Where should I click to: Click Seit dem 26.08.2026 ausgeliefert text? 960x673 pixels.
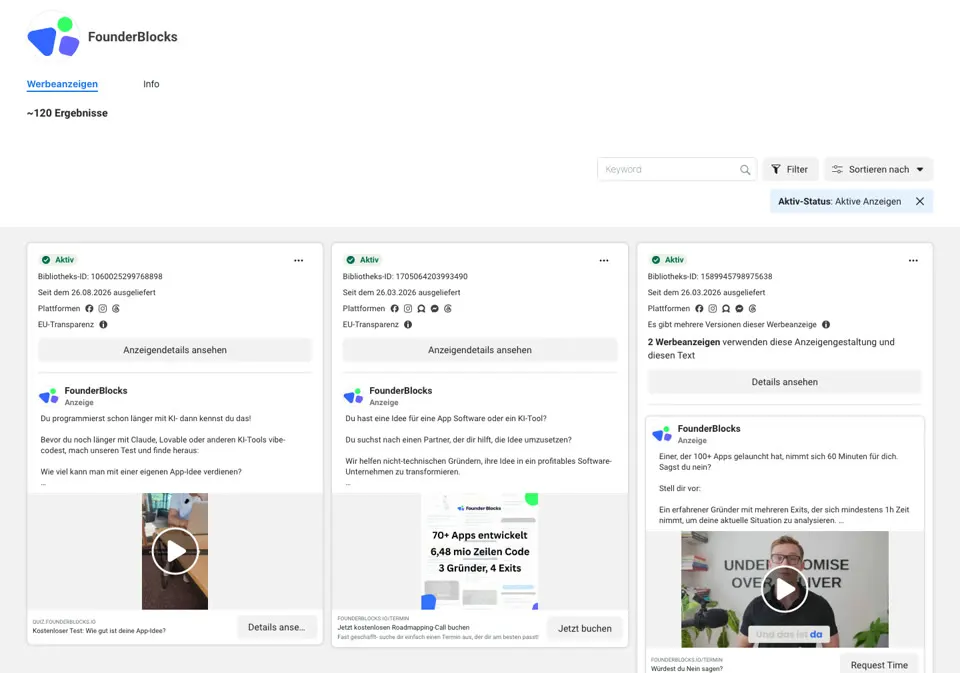[x=97, y=293]
